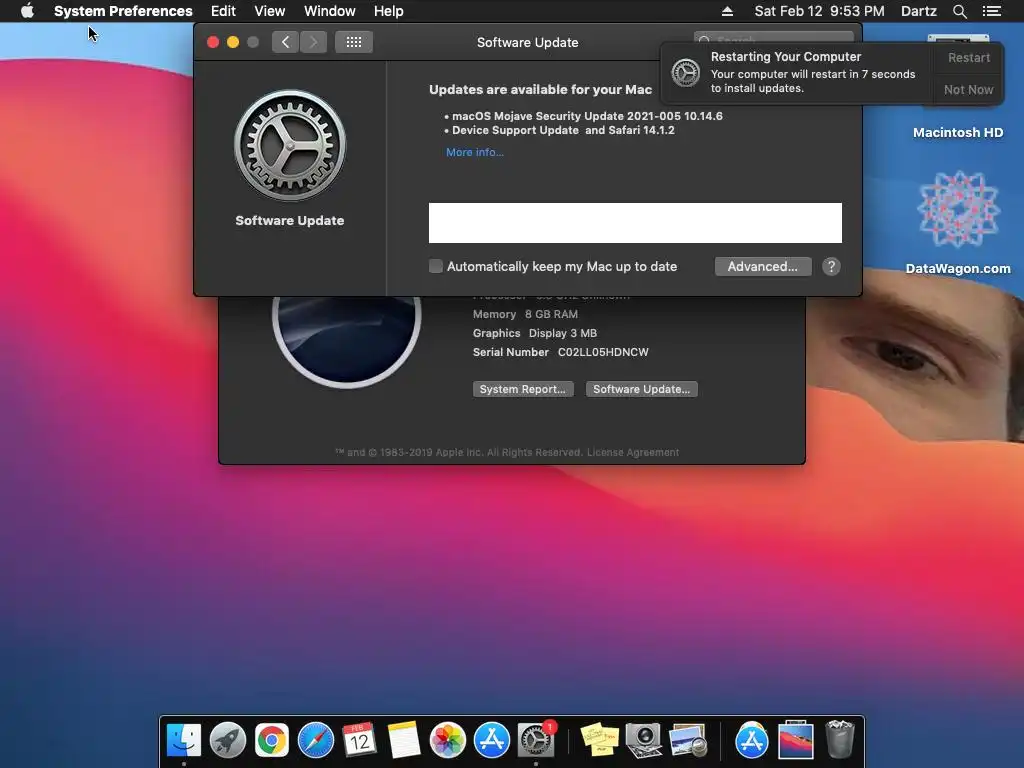Click the Advanced... button
The width and height of the screenshot is (1024, 768).
[763, 266]
